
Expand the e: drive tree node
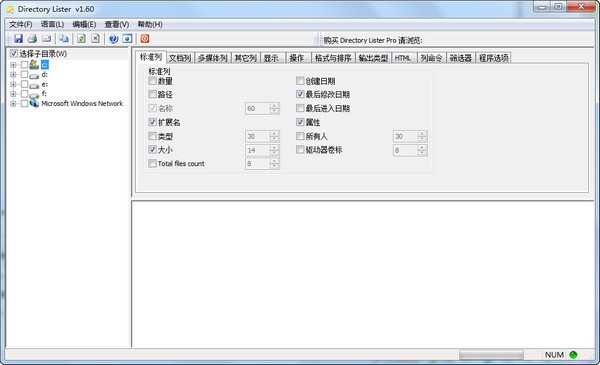click(13, 84)
